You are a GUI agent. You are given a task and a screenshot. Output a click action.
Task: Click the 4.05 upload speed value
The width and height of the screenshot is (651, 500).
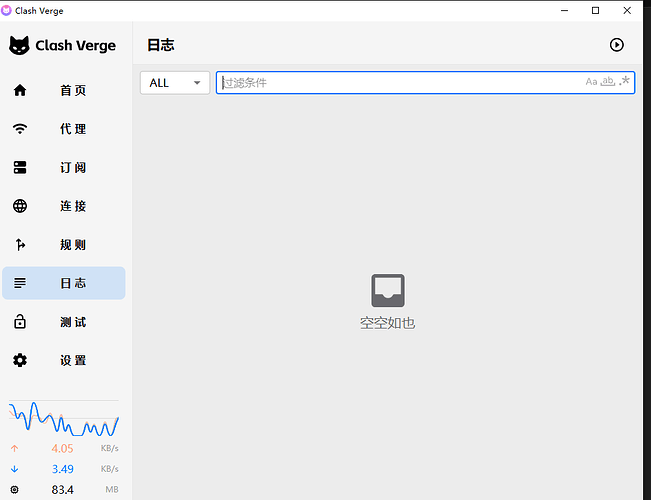tap(62, 449)
